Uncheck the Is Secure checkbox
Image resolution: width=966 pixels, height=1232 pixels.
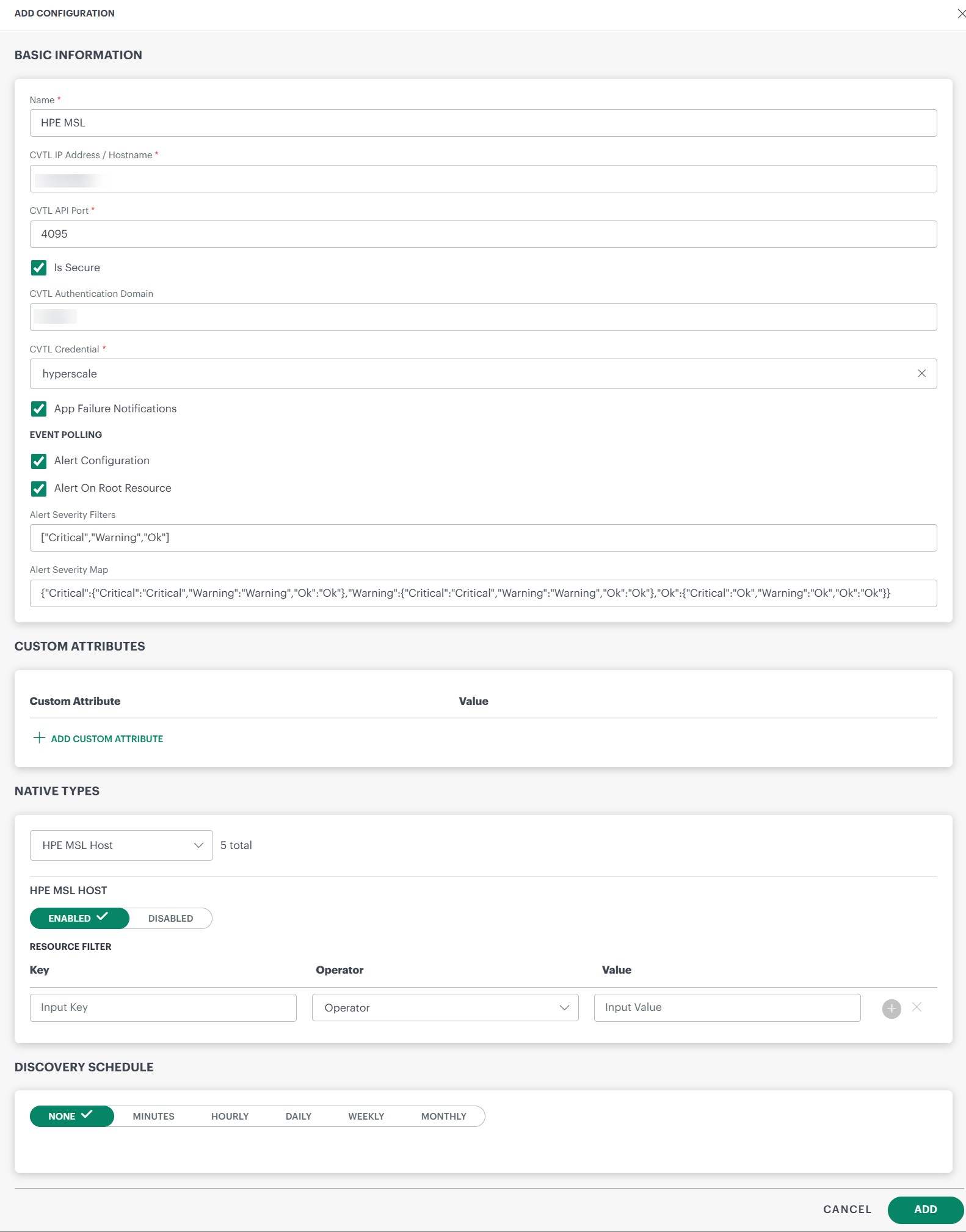click(39, 268)
